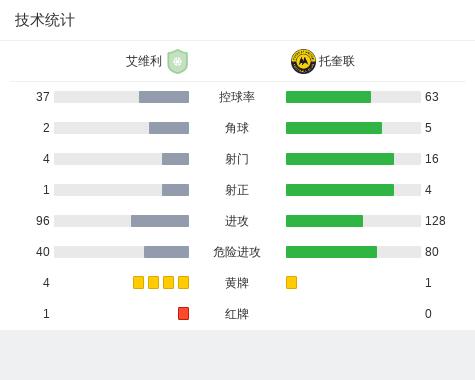Image resolution: width=475 pixels, height=380 pixels.
Task: Click the 托奎联 yellow club badge
Action: tap(303, 62)
